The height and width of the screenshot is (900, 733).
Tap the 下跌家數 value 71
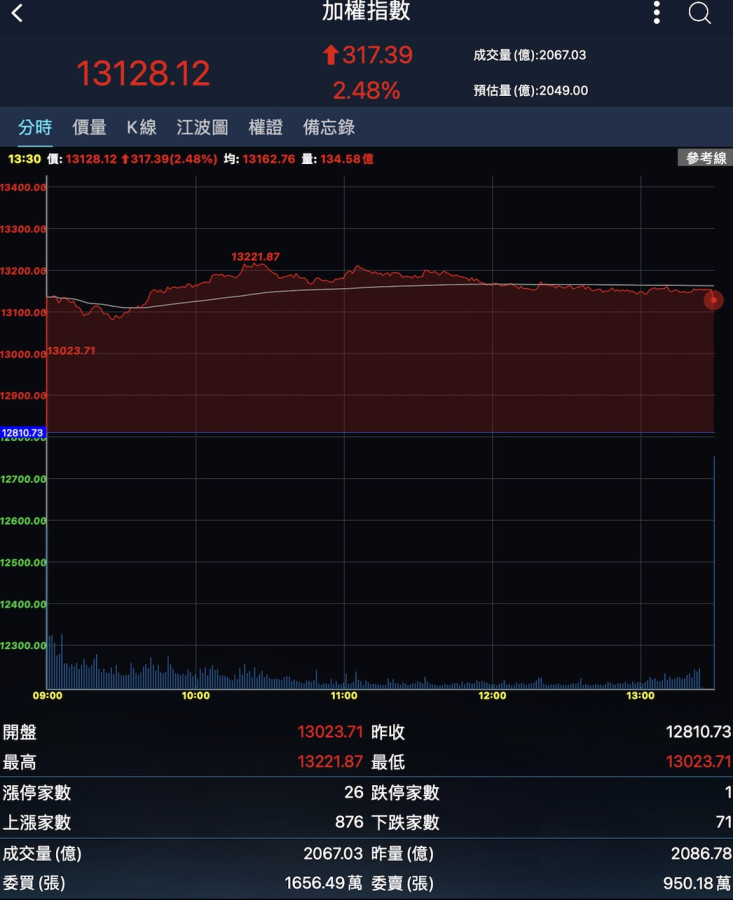pos(724,822)
